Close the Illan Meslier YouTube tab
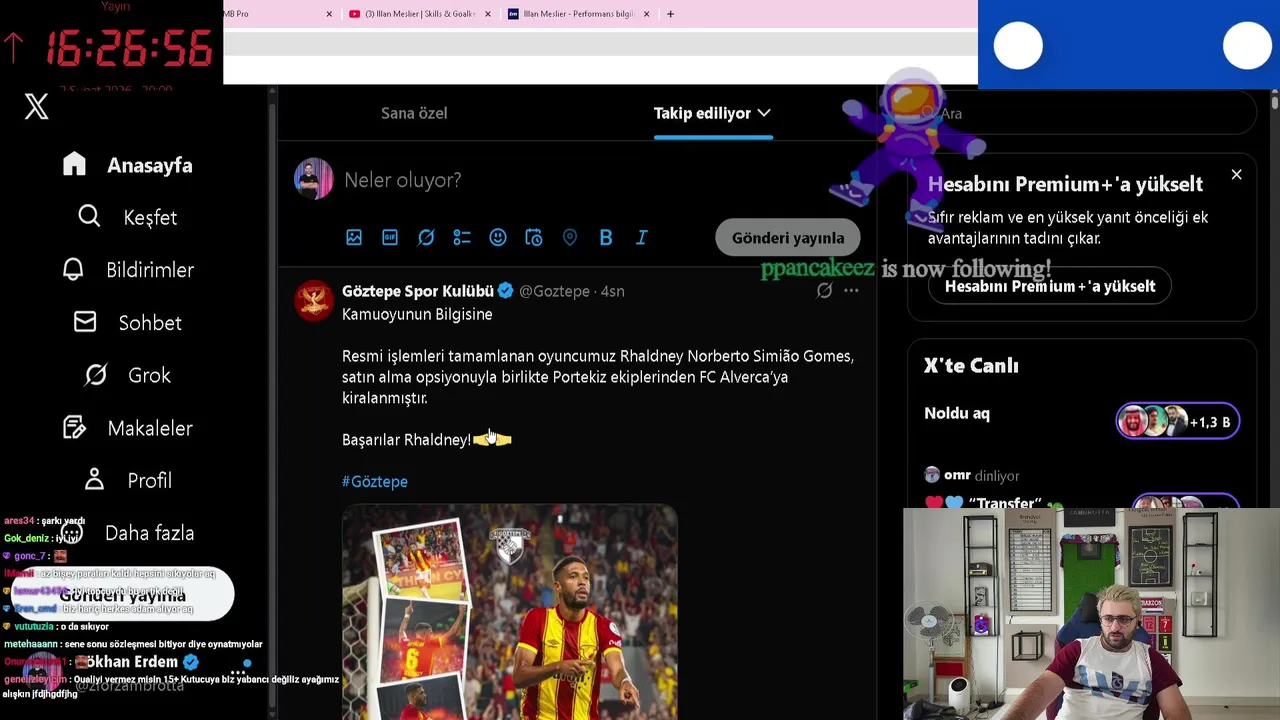The image size is (1280, 720). click(488, 14)
